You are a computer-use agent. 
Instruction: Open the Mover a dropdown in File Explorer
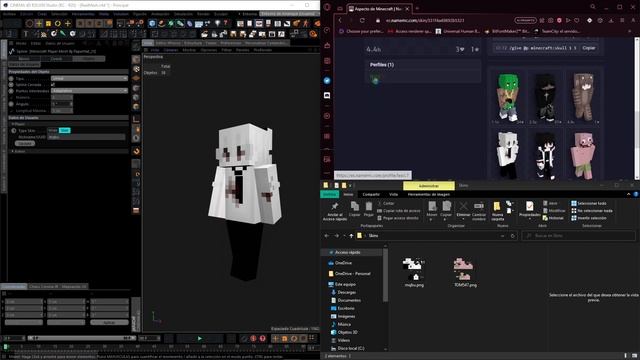[x=432, y=210]
